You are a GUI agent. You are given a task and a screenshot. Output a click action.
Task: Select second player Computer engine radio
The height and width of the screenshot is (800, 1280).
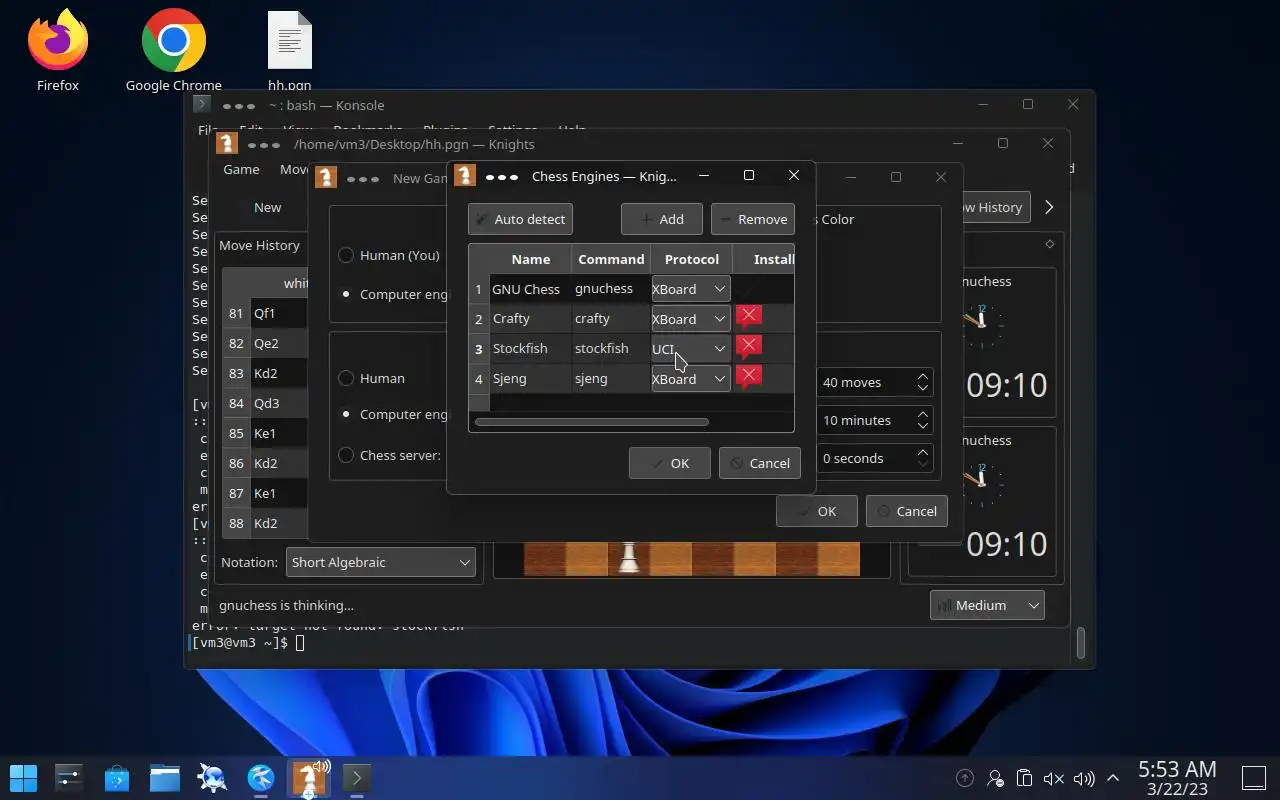(x=346, y=414)
